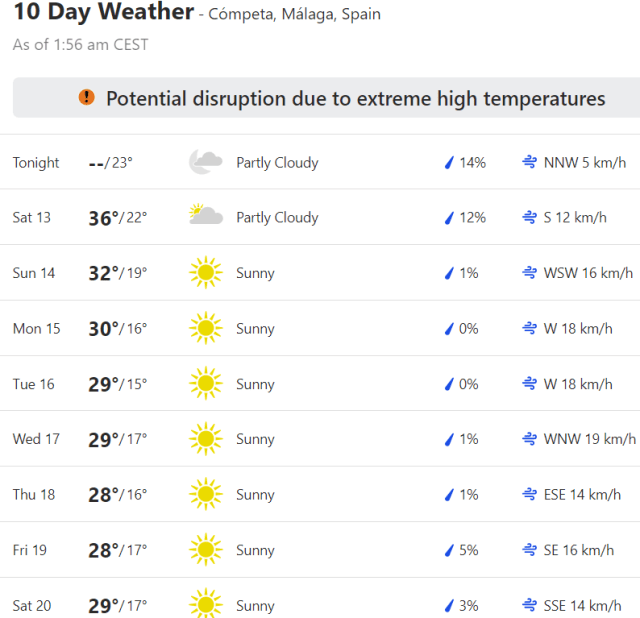
Task: Expand the Sun 14 forecast details
Action: pos(320,273)
